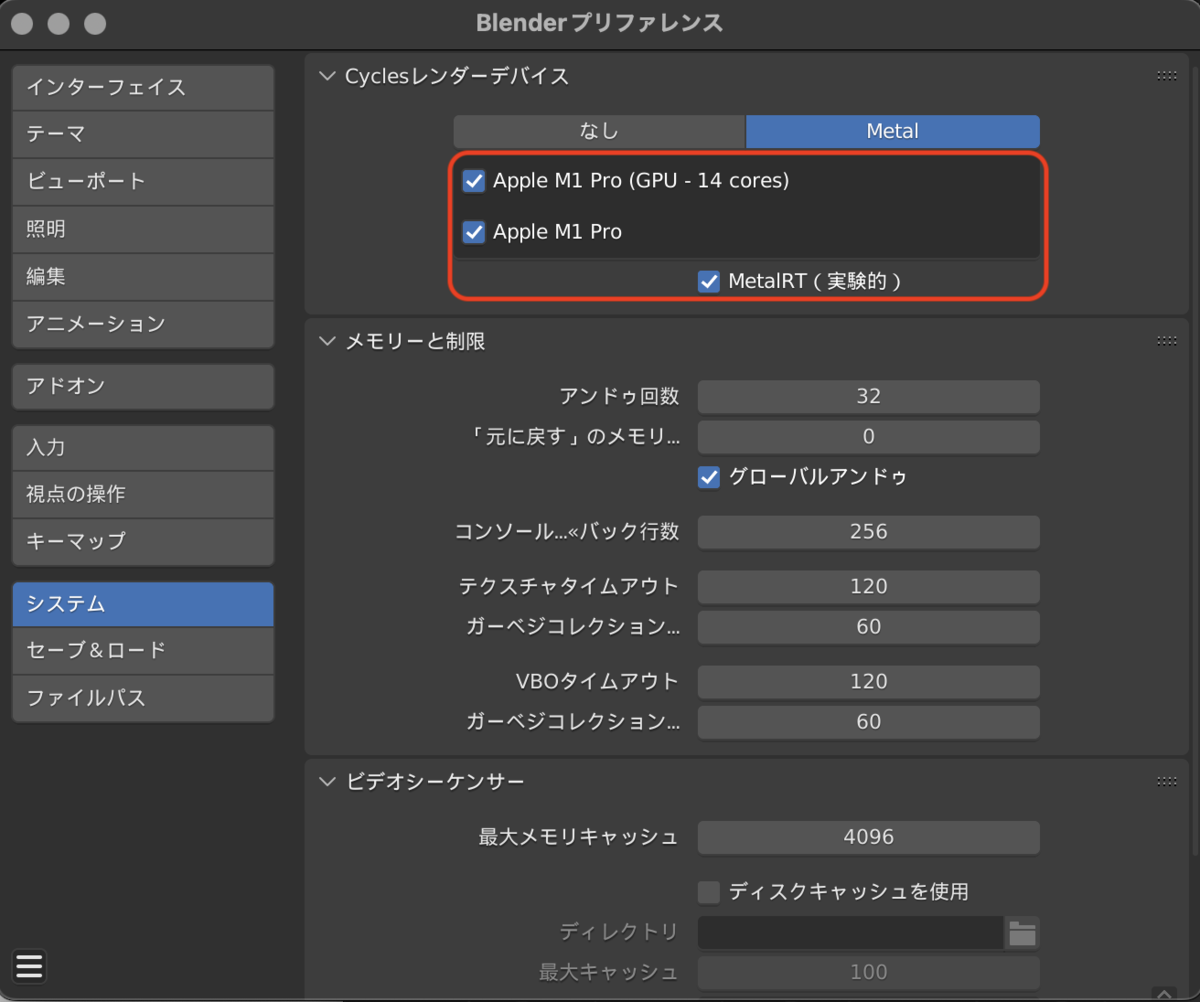Viewport: 1200px width, 1002px height.
Task: Toggle Apple M1 Pro GPU 14 cores checkbox
Action: point(474,181)
